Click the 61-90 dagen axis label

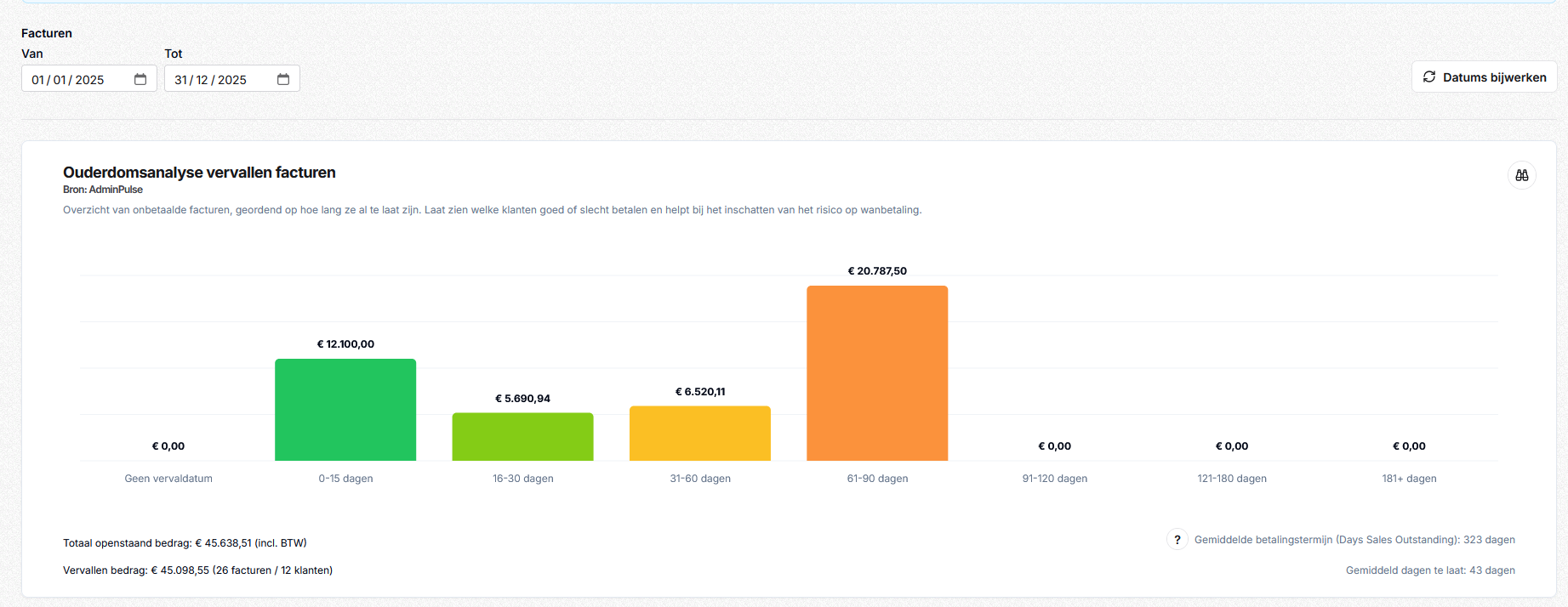(877, 479)
